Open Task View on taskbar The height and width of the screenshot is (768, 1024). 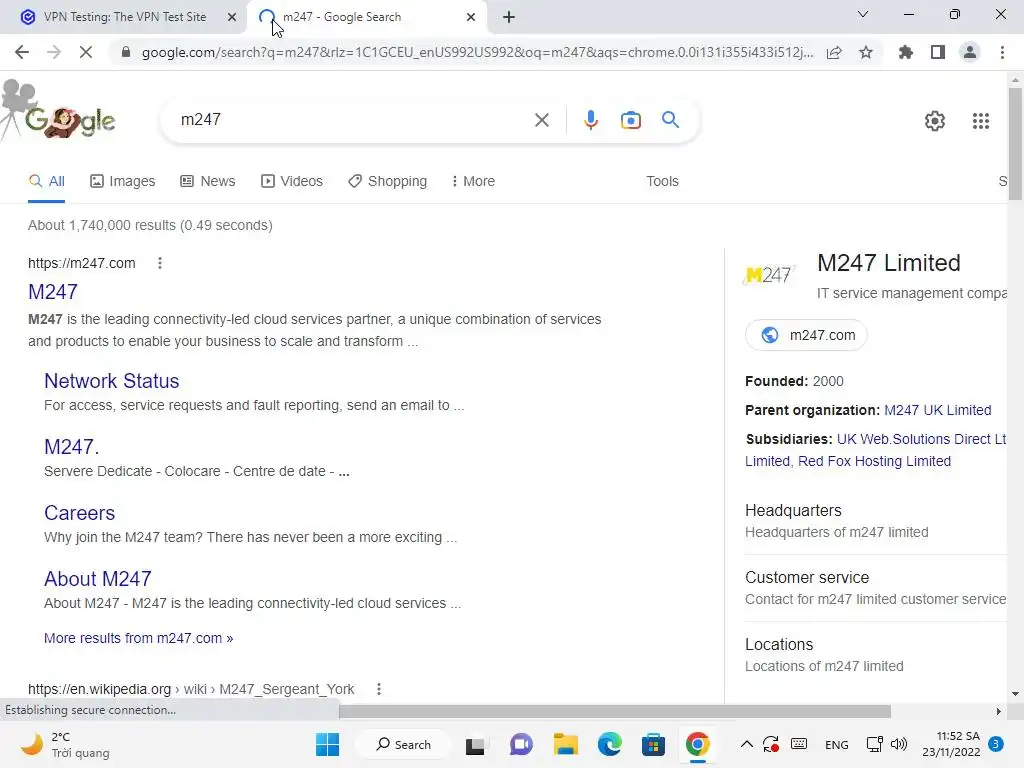[x=475, y=745]
